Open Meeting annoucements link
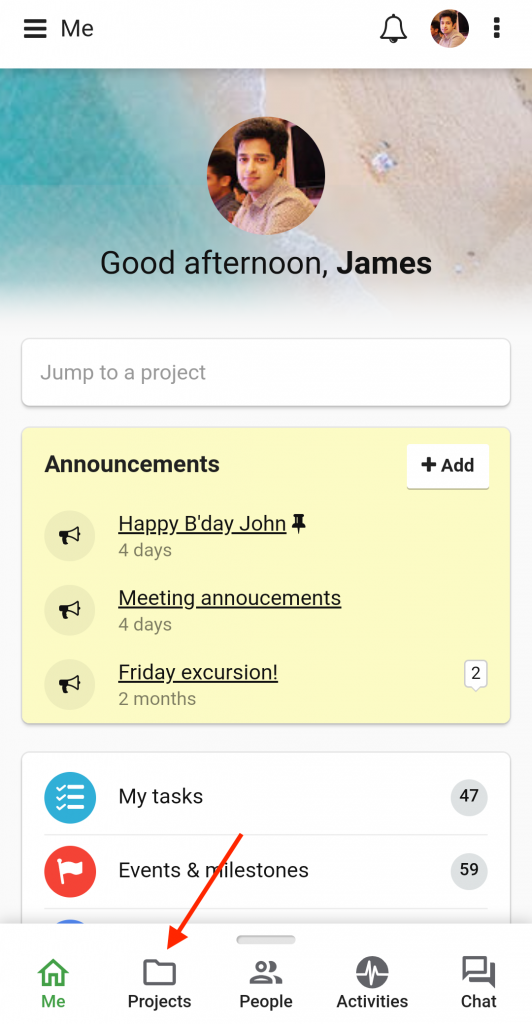Viewport: 532px width, 1024px height. [x=230, y=598]
